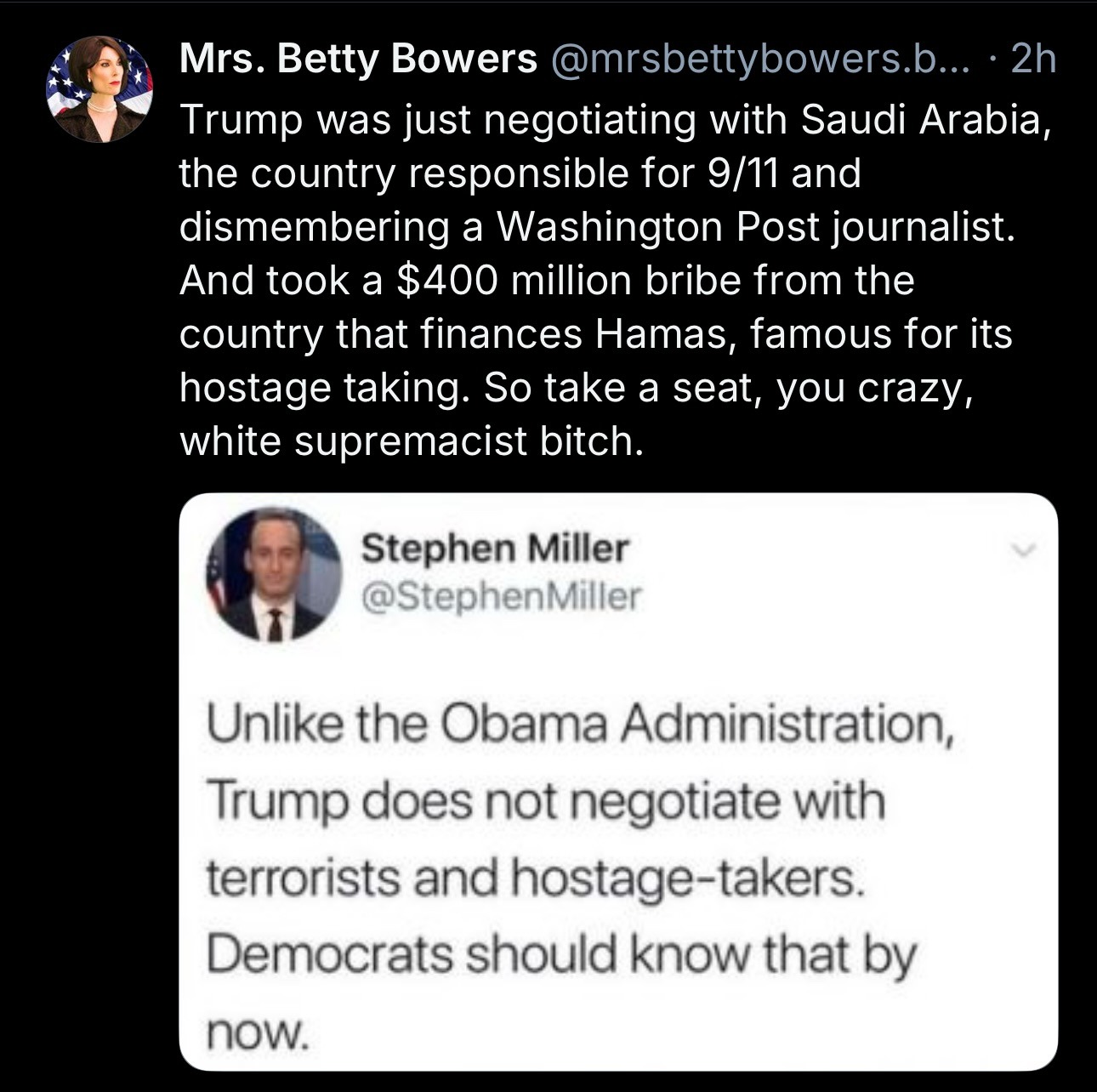Click the Mrs. Betty Bowers display name
This screenshot has height=1092, width=1097.
[x=358, y=60]
